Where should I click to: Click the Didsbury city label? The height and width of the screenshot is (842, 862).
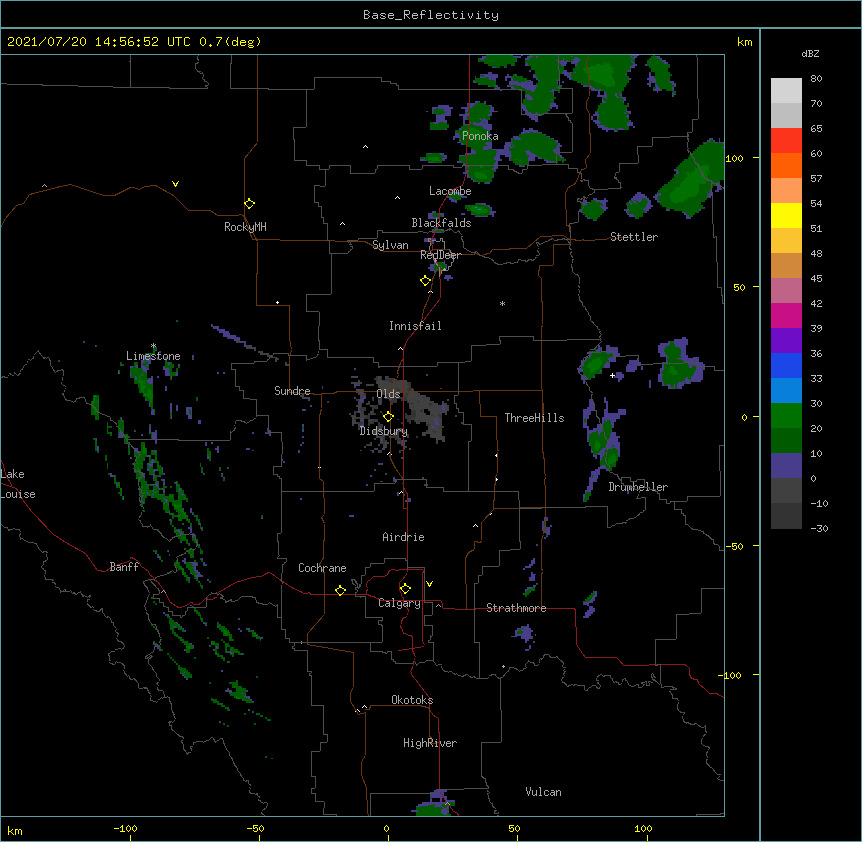[383, 431]
